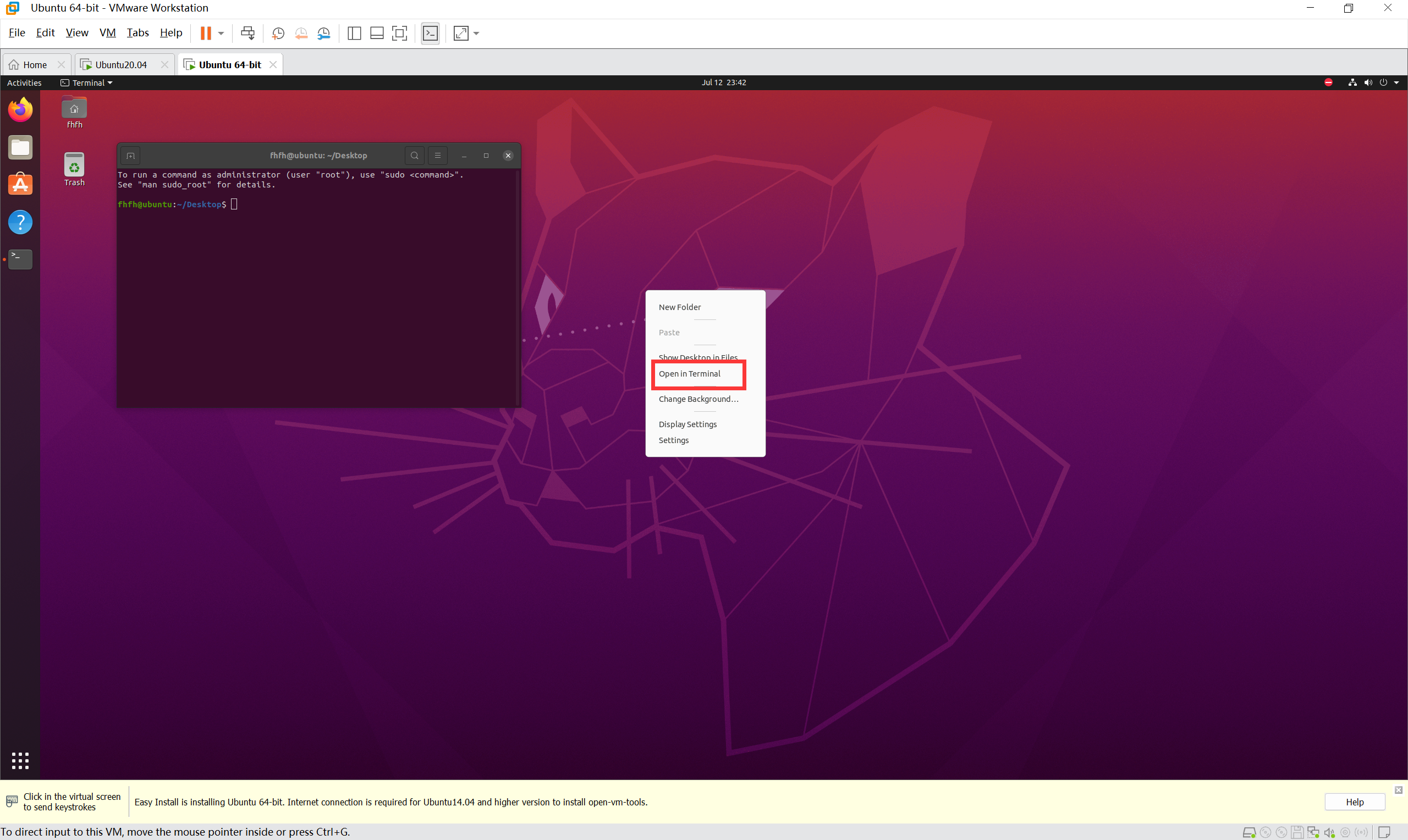This screenshot has height=840, width=1408.
Task: Click the new terminal tab icon
Action: (x=131, y=156)
